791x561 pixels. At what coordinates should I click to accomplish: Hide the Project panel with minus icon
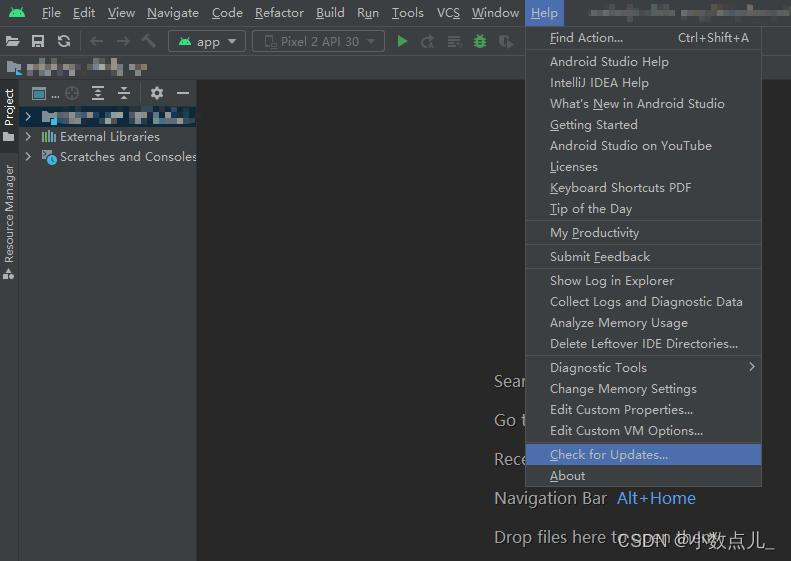click(183, 93)
